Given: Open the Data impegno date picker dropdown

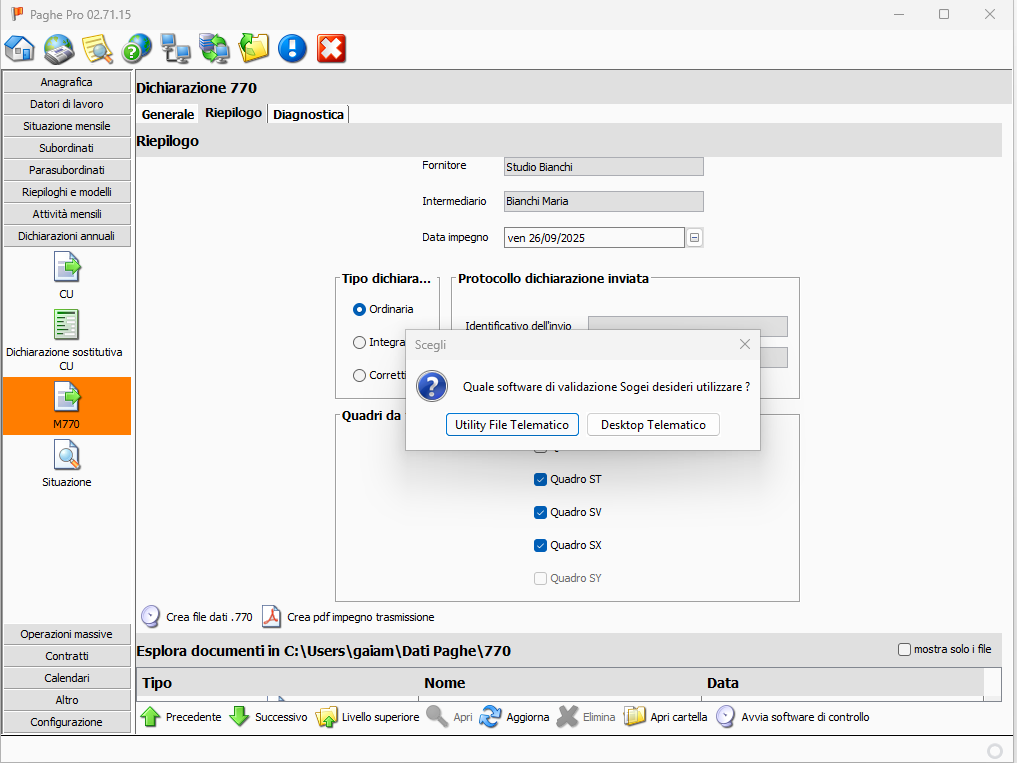Looking at the screenshot, I should [694, 238].
